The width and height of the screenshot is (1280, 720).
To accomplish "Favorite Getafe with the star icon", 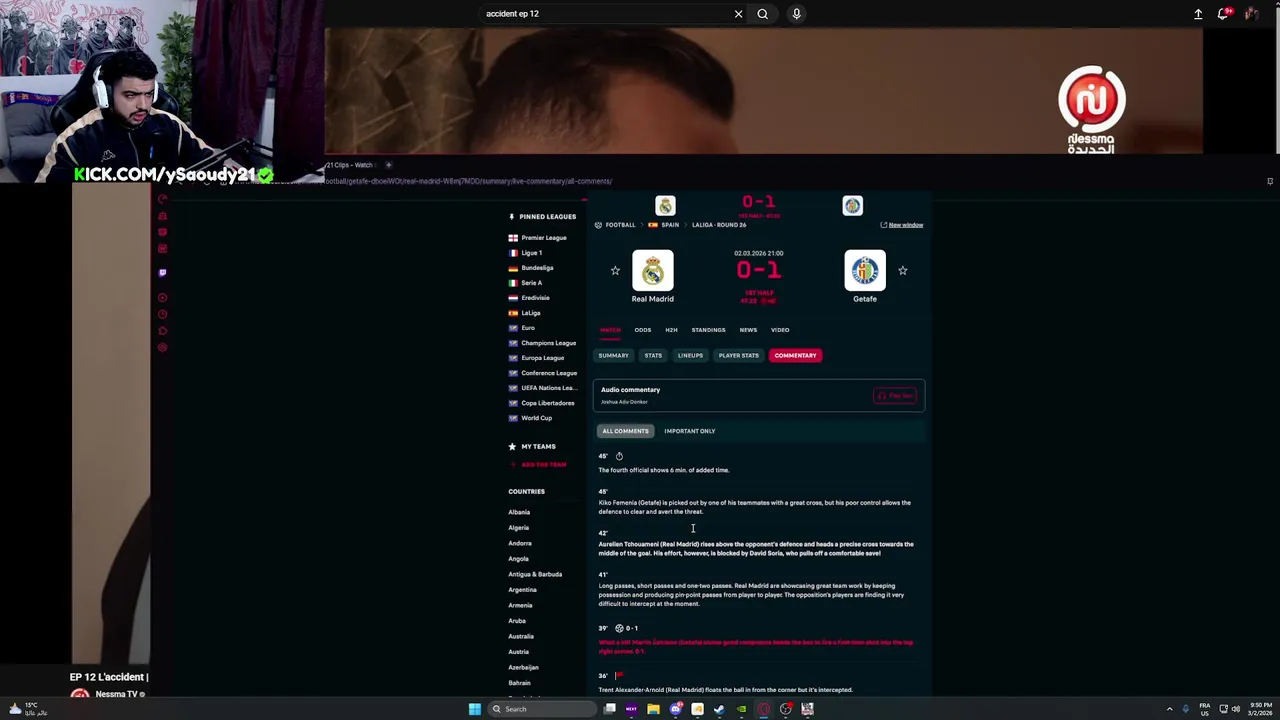I will [x=903, y=271].
